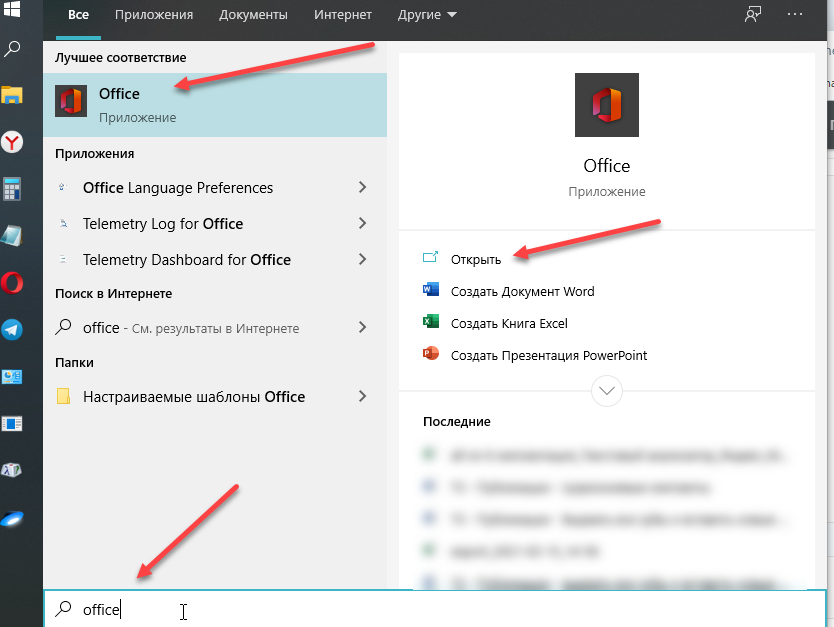Open the taskbar search magnifier icon
The height and width of the screenshot is (627, 834).
12,49
